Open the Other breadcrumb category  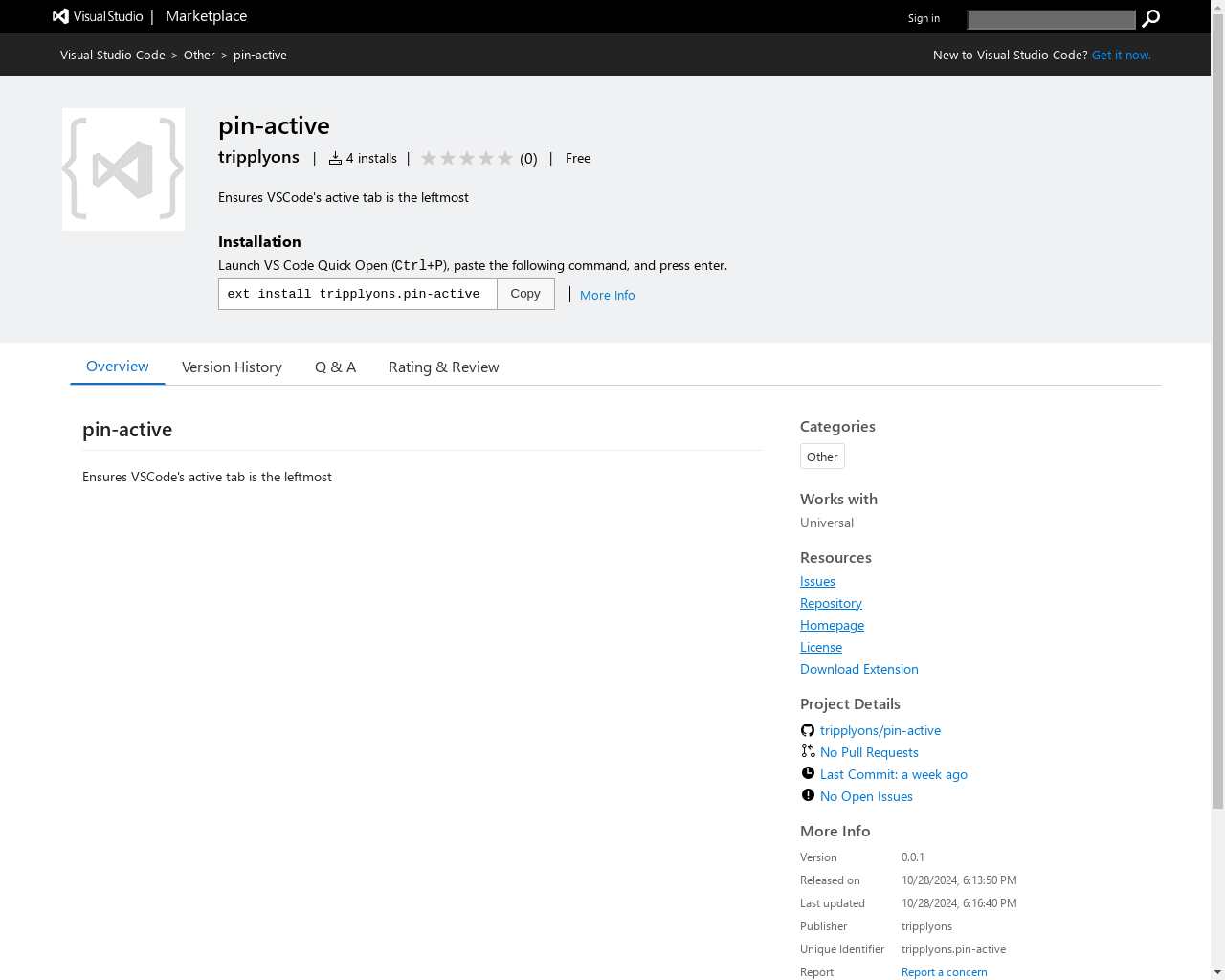199,56
